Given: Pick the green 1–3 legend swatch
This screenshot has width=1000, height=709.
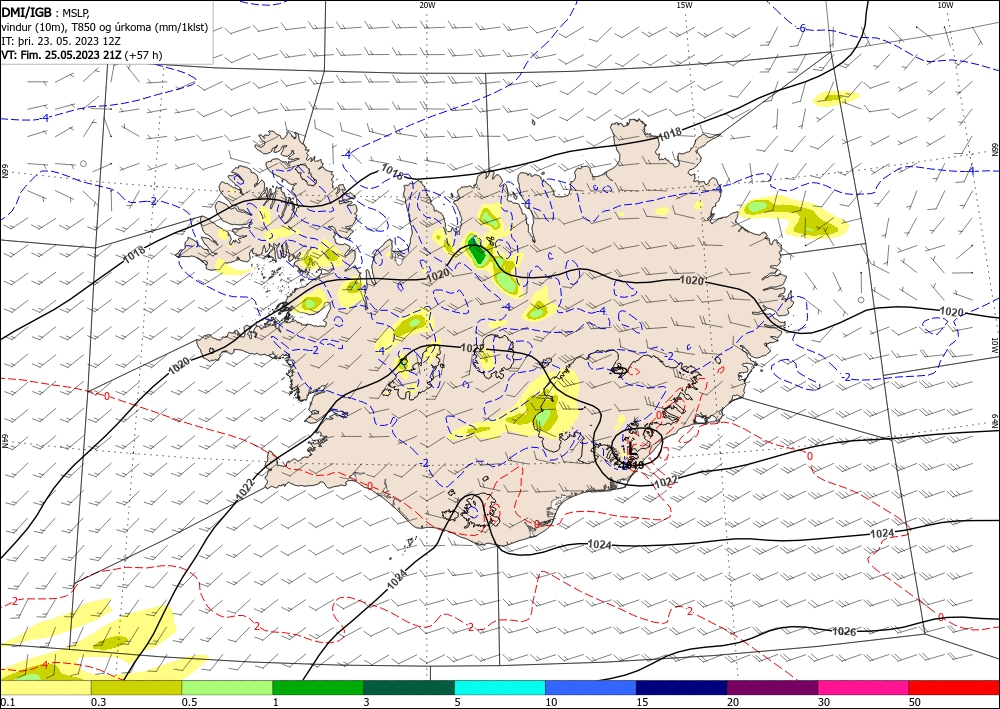Looking at the screenshot, I should click(318, 687).
